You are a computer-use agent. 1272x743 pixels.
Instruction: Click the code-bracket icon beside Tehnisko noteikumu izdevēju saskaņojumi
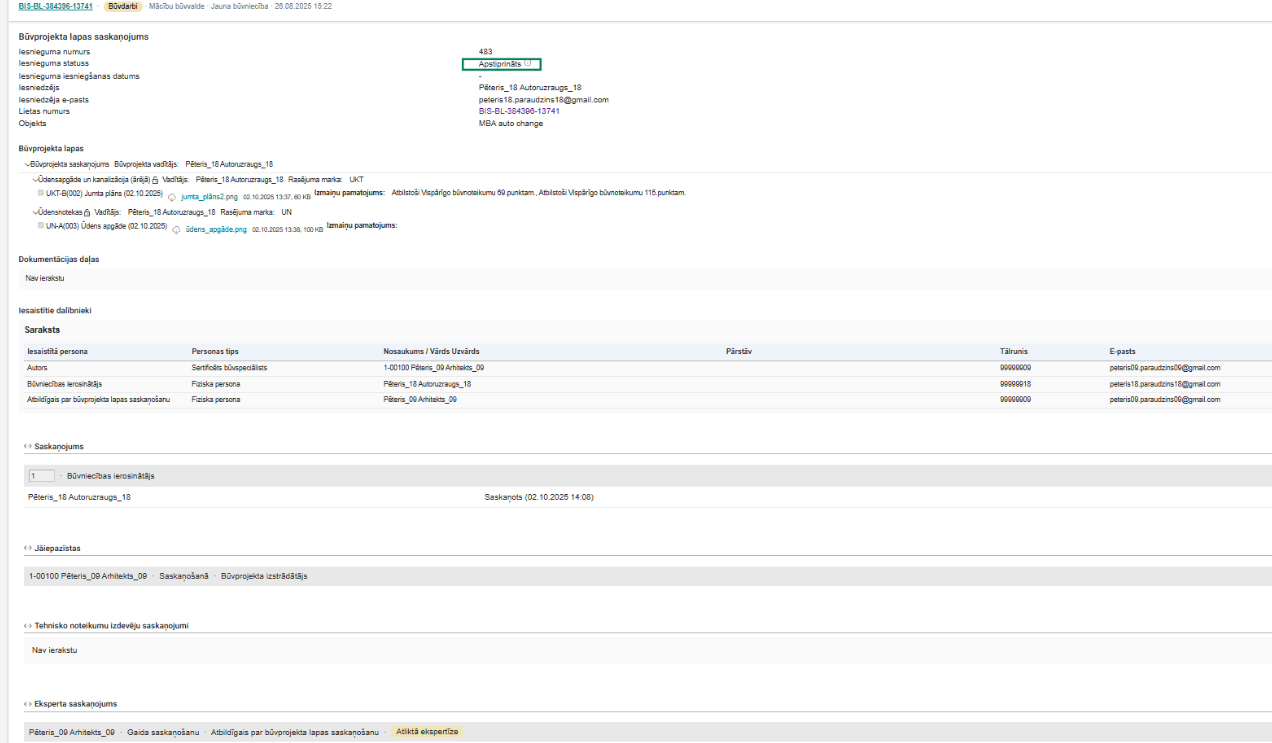27,626
